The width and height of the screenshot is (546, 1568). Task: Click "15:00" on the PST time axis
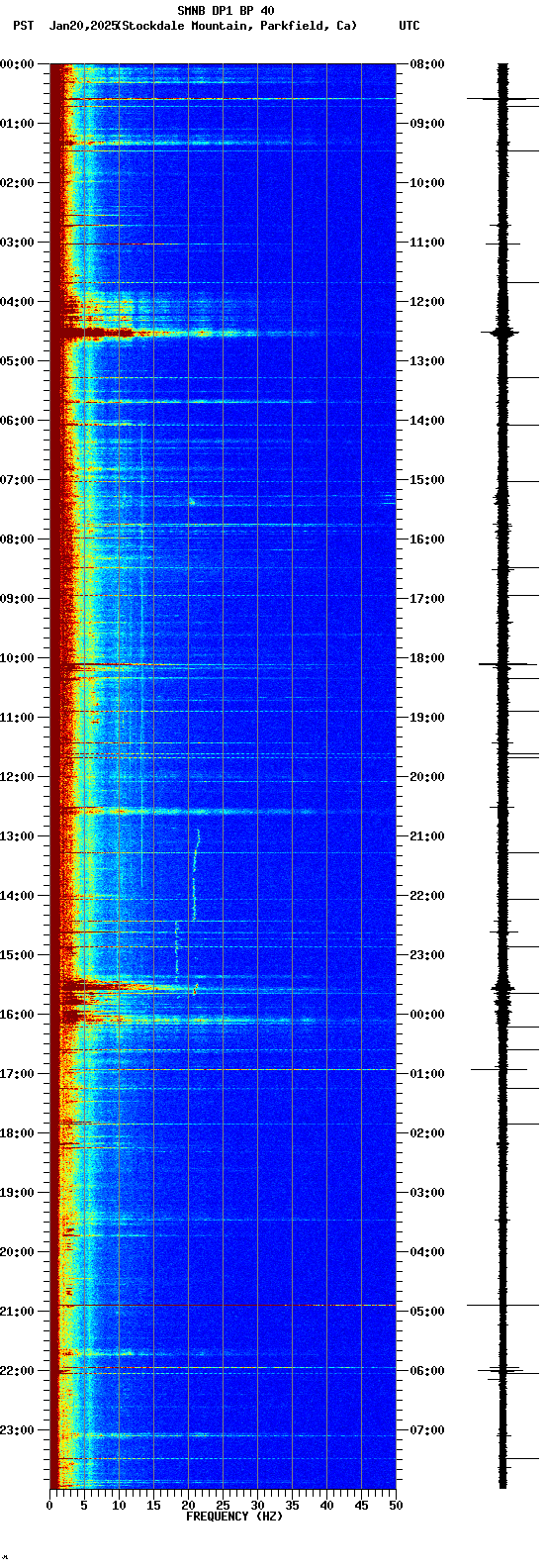(17, 955)
